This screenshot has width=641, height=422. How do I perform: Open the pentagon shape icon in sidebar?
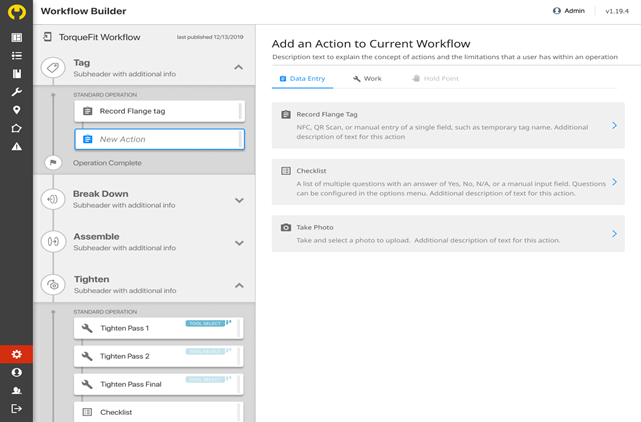pyautogui.click(x=16, y=128)
